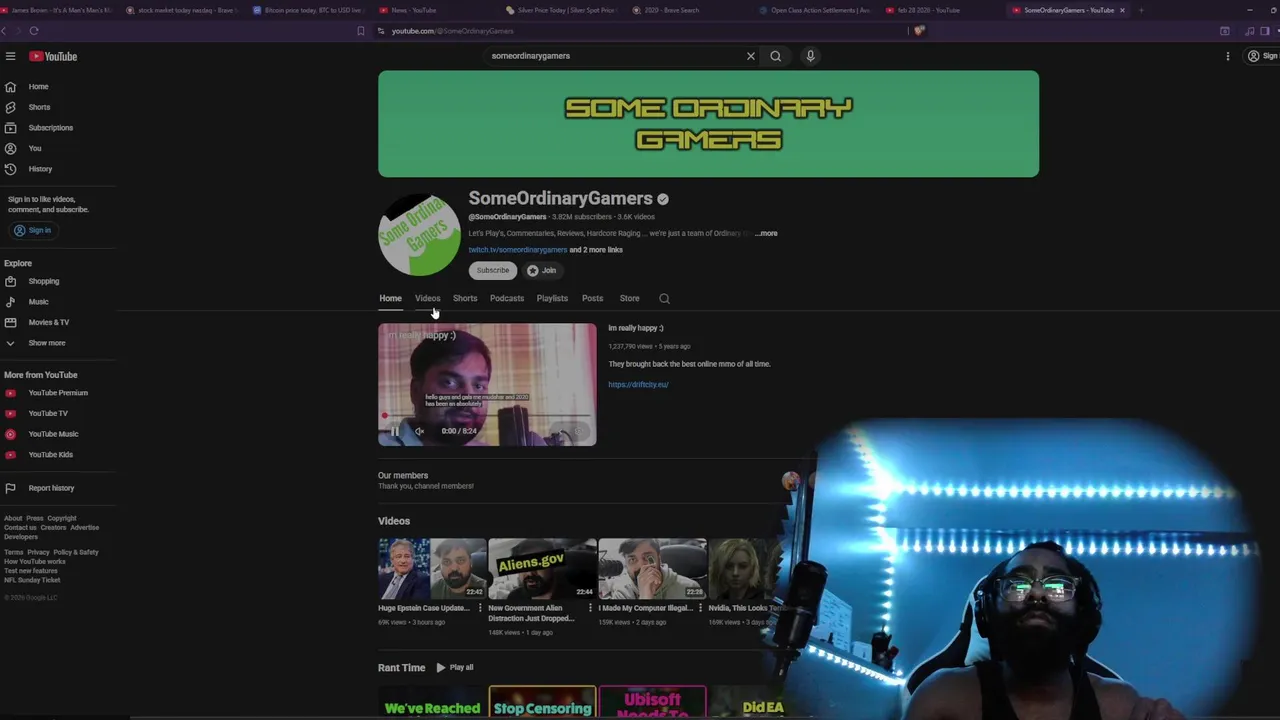Click the magnifier search button
Screen dimensions: 1280x720
775,56
